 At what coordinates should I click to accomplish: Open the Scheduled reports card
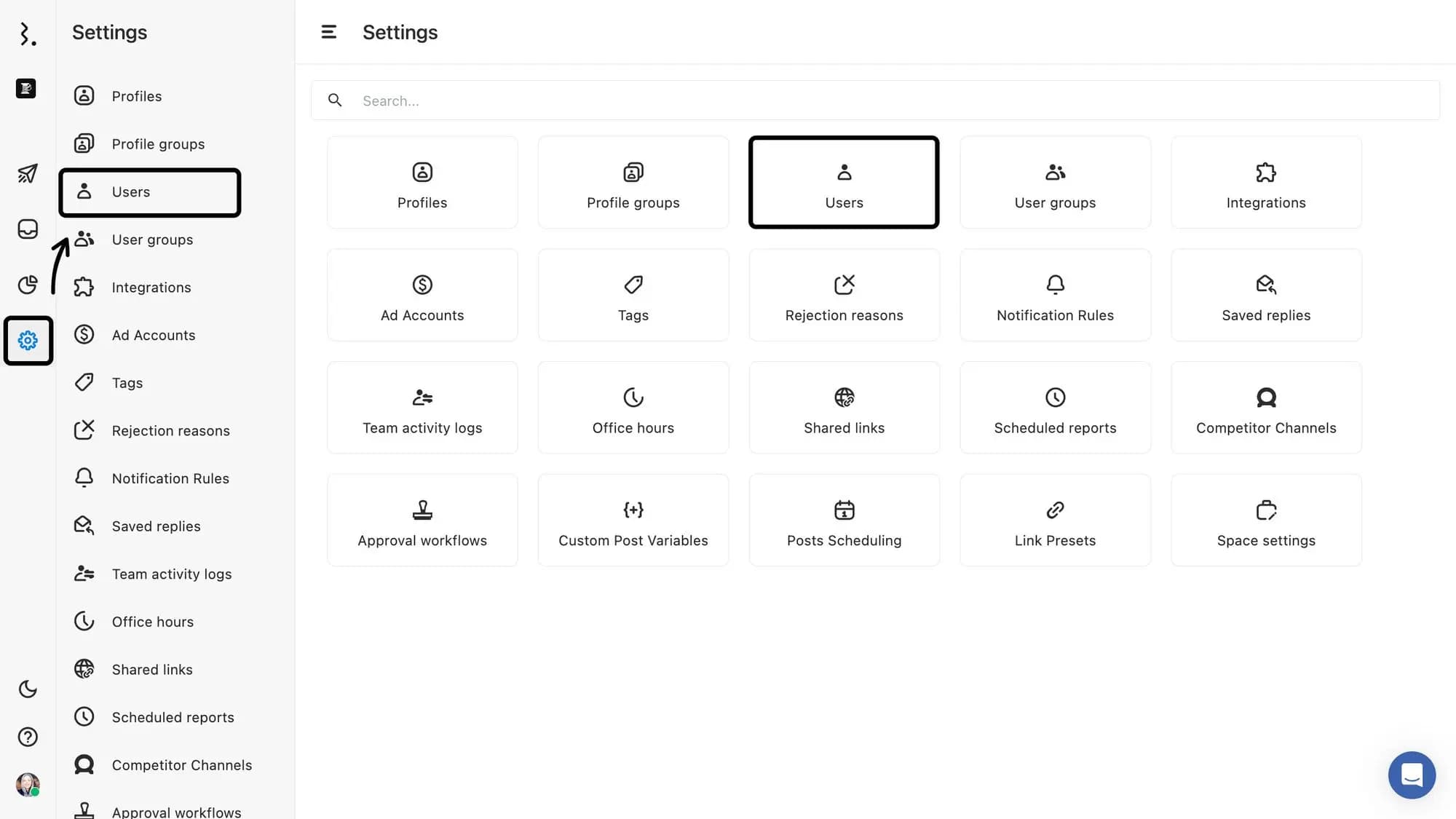tap(1055, 408)
